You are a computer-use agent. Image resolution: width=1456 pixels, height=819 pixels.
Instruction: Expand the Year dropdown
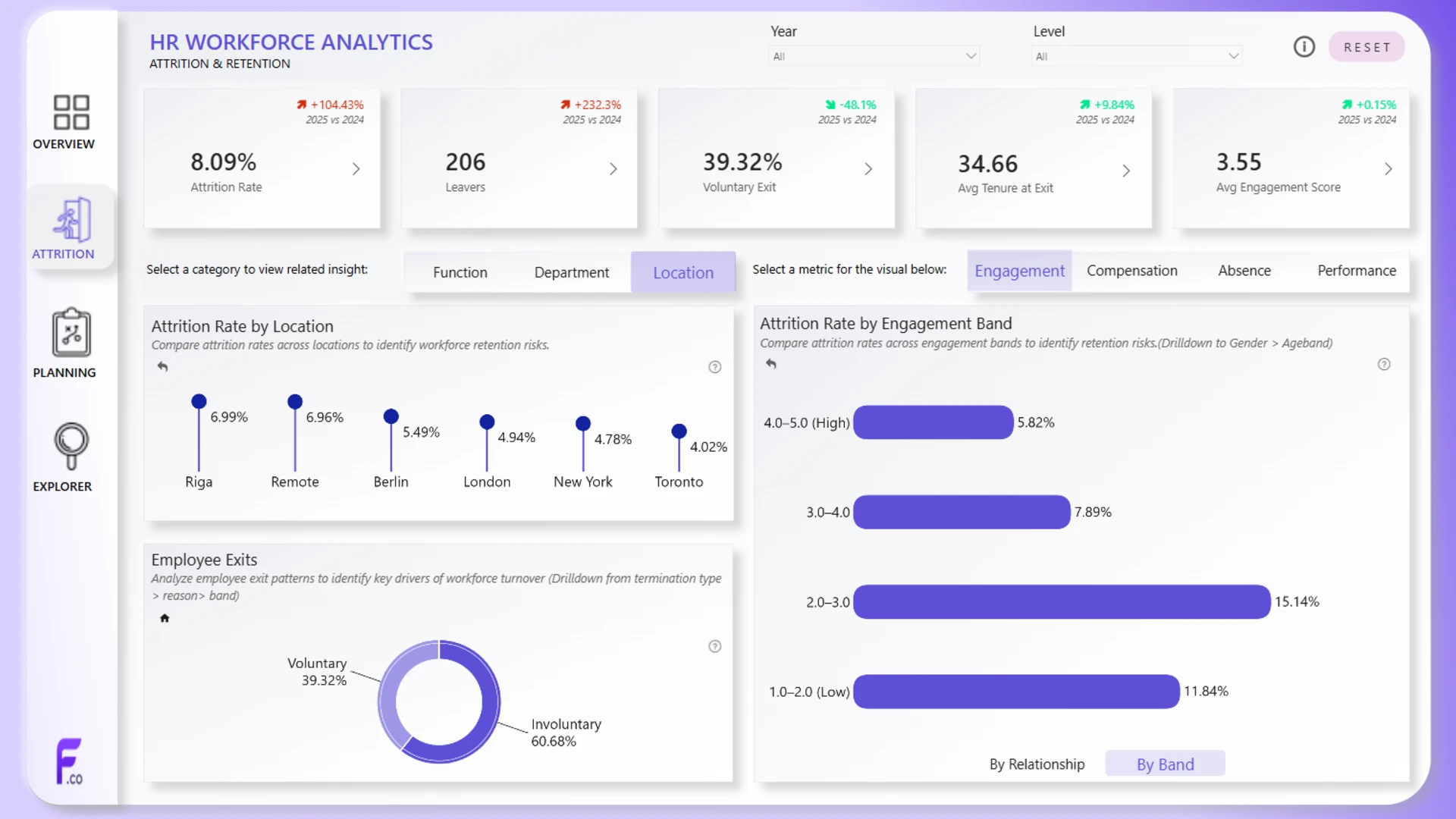coord(874,56)
